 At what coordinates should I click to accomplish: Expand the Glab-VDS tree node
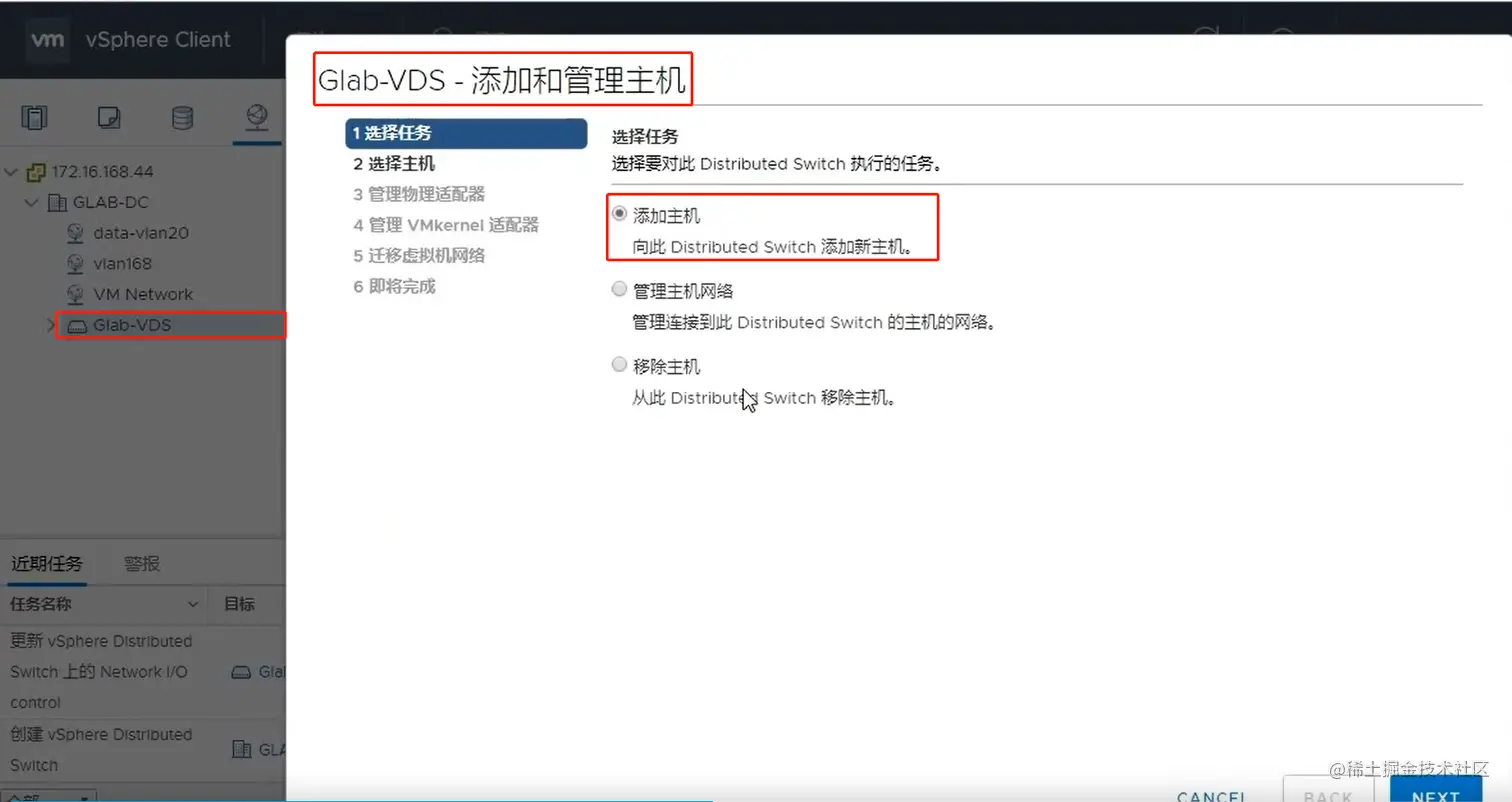[51, 325]
